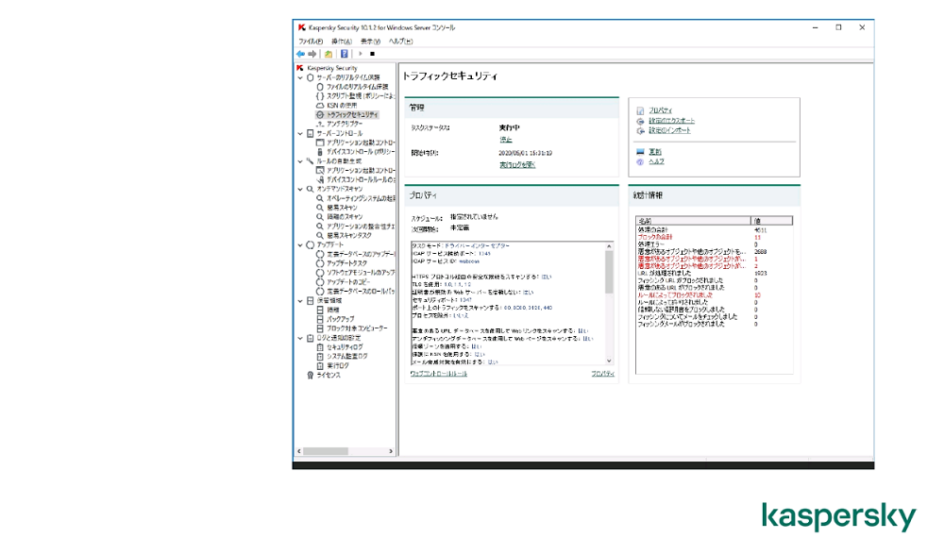Click プロパティ link below the settings list

tap(603, 374)
